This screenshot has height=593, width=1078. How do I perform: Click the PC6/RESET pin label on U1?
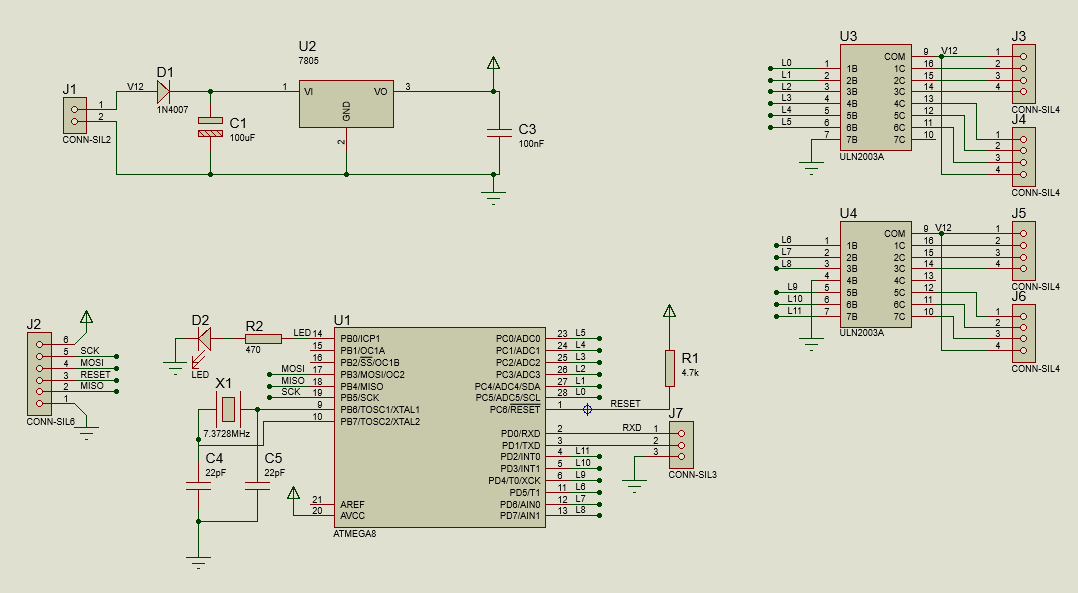click(515, 410)
